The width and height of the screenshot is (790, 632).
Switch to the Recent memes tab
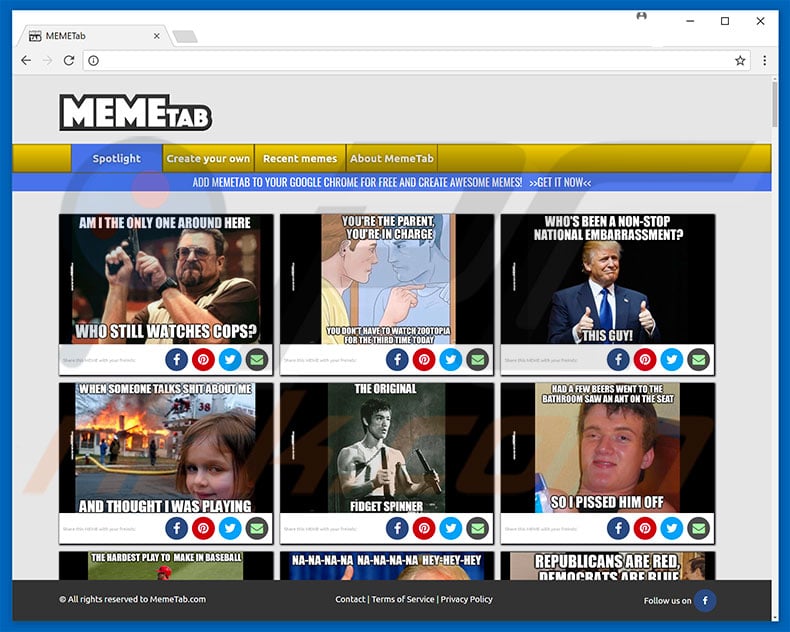[x=300, y=158]
